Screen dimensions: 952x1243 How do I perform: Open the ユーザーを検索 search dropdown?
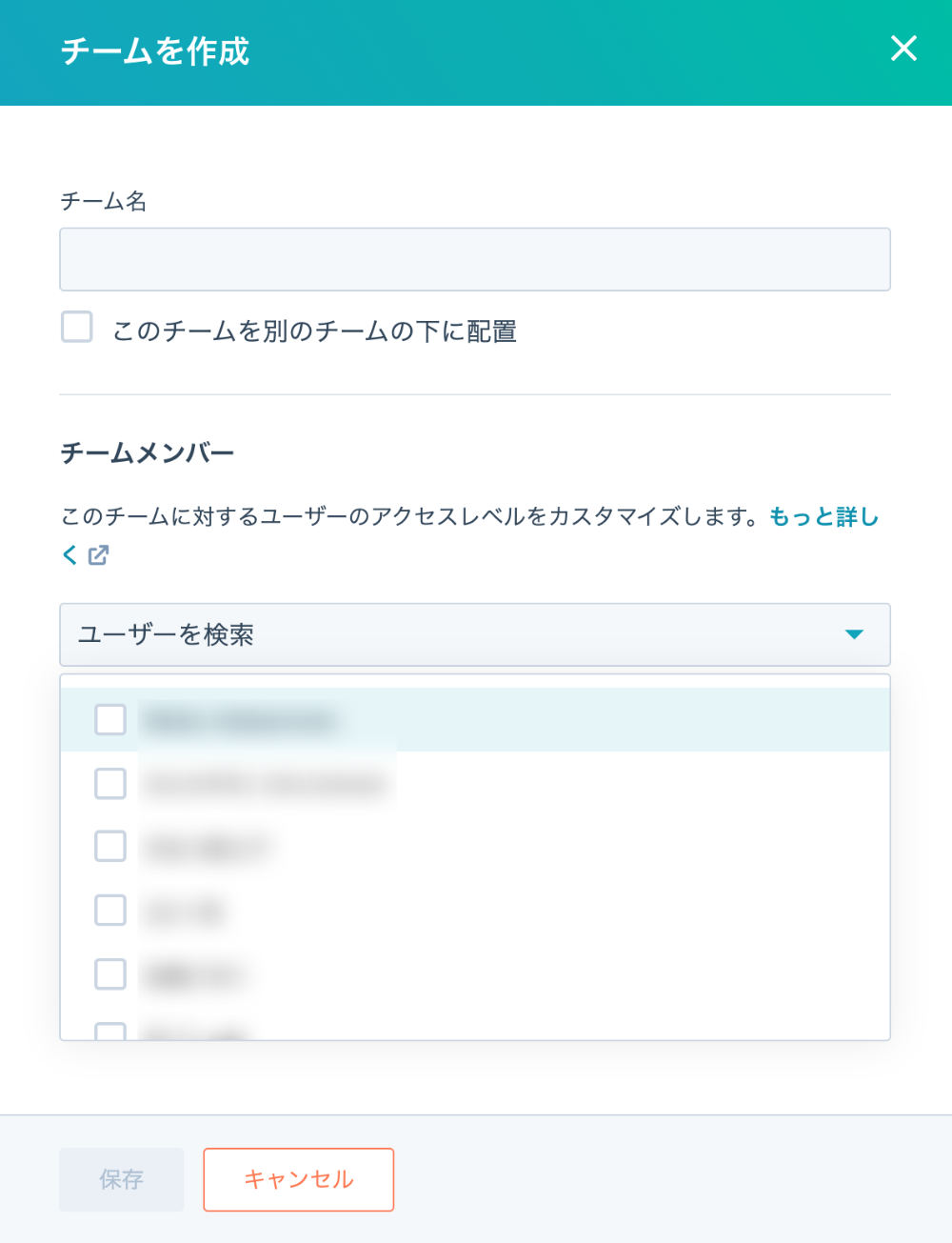[x=475, y=634]
